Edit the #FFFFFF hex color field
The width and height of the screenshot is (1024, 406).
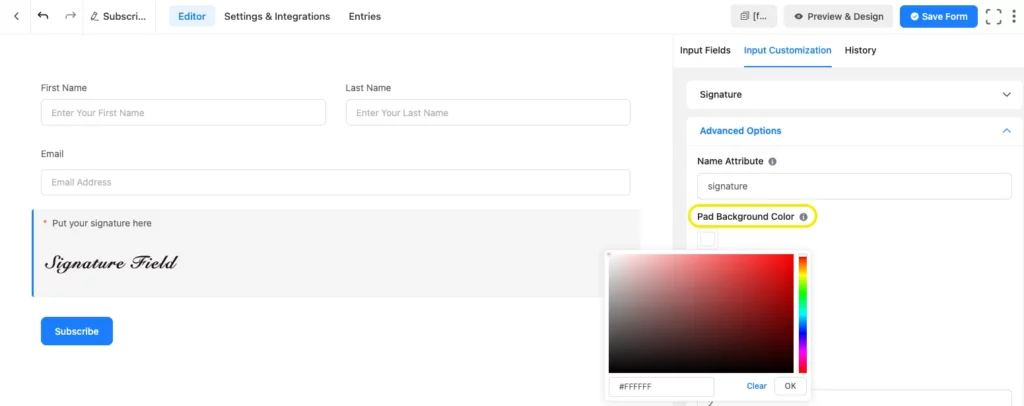point(662,386)
